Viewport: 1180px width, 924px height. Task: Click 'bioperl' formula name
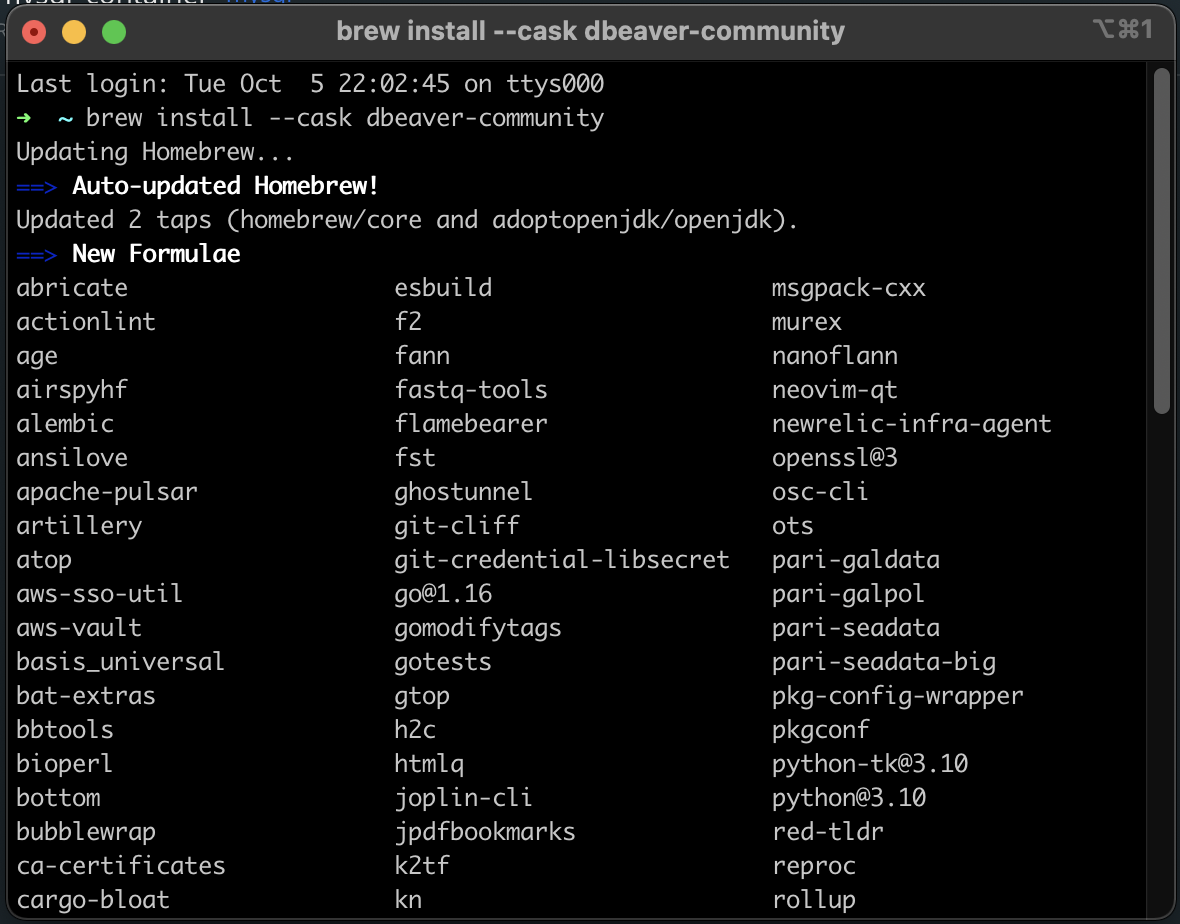(x=65, y=764)
